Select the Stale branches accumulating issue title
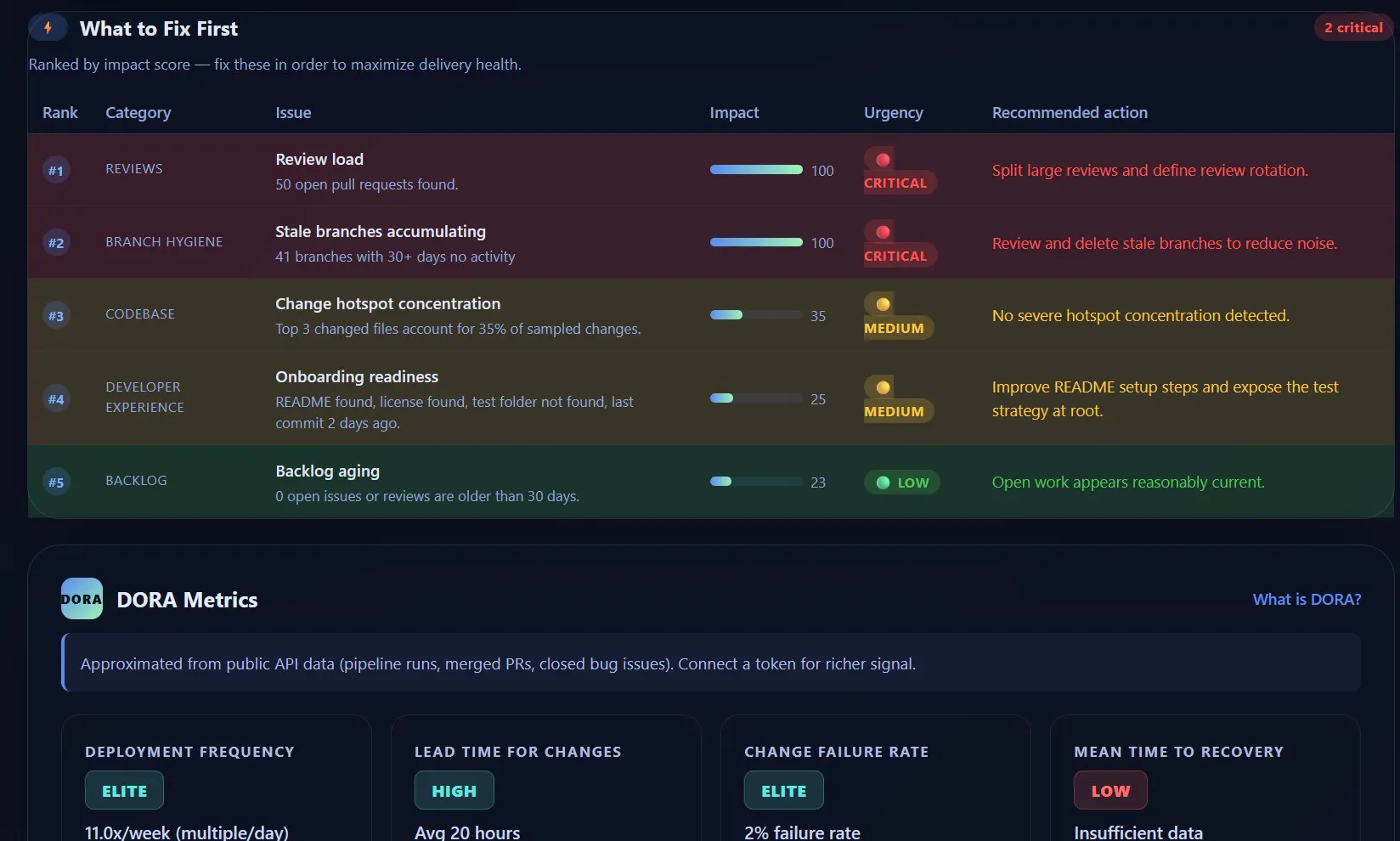This screenshot has height=841, width=1400. coord(381,231)
